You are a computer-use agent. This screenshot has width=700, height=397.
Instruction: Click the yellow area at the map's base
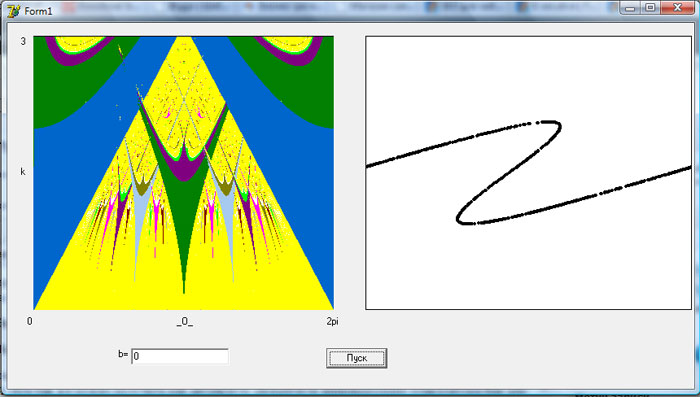(184, 300)
